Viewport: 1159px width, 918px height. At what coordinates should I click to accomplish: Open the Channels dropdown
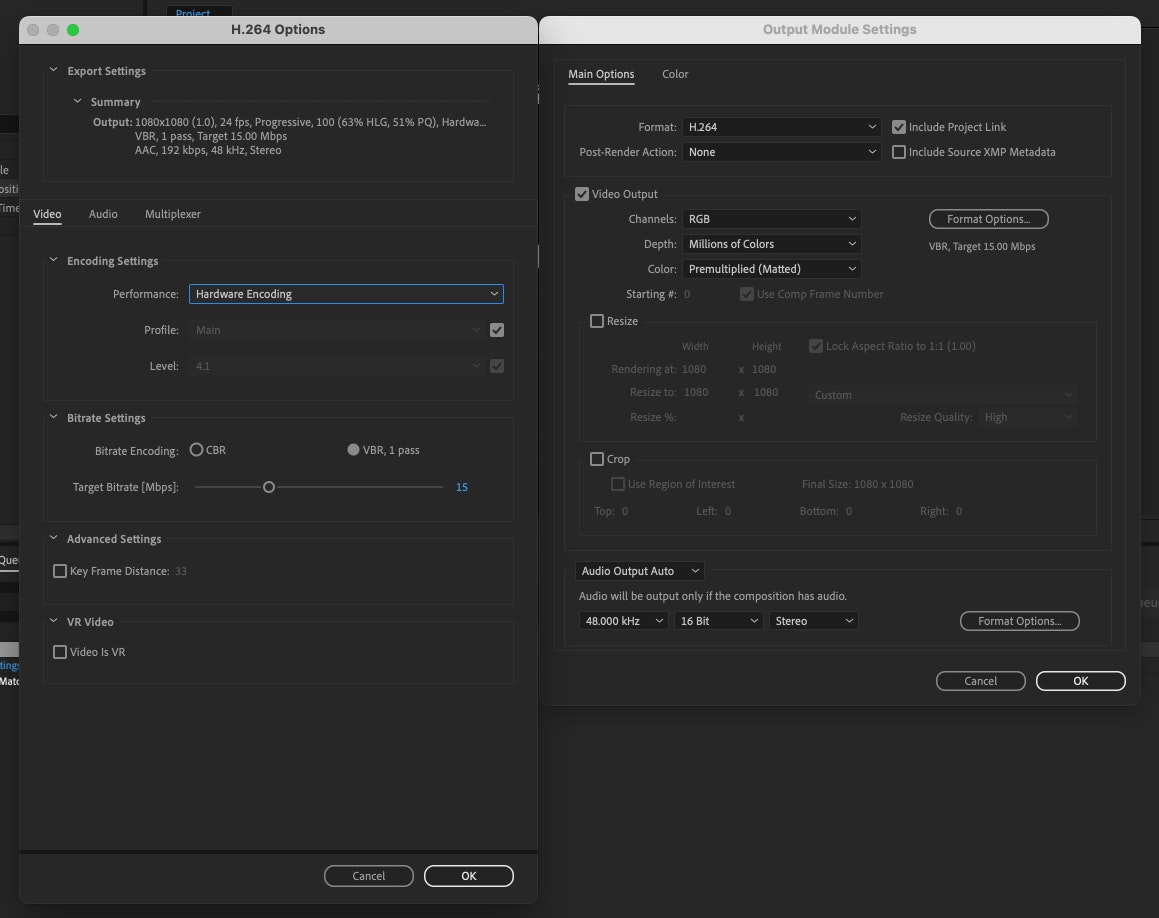(x=772, y=219)
